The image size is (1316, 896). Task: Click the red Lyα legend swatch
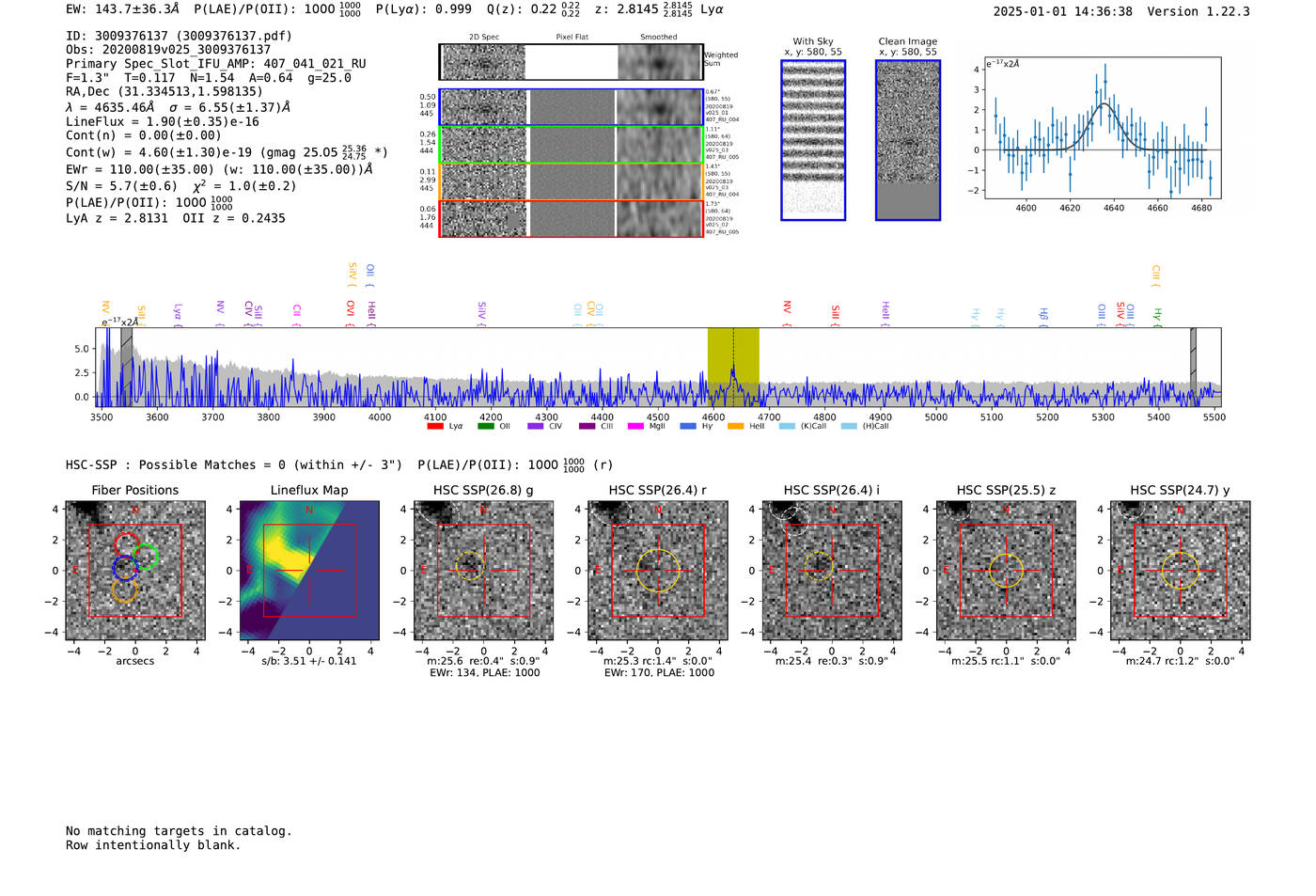click(x=435, y=426)
